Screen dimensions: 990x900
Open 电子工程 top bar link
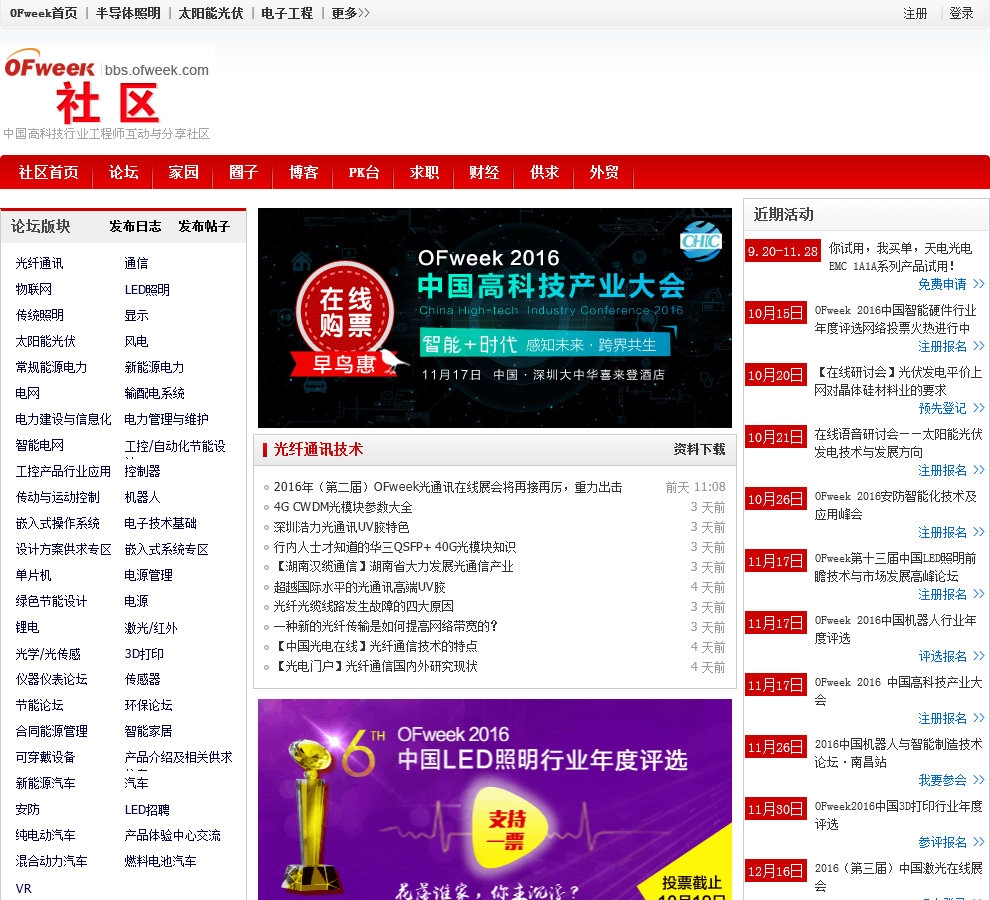pyautogui.click(x=287, y=13)
